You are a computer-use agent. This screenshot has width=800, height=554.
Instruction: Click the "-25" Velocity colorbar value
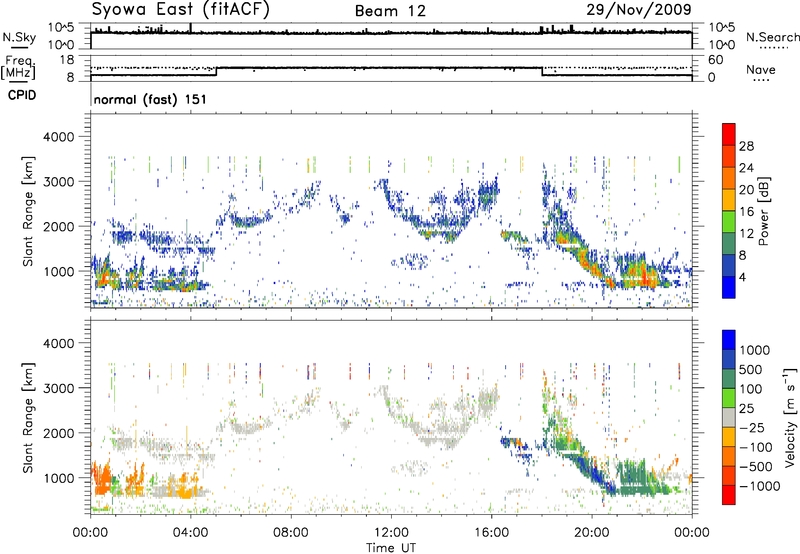[752, 427]
